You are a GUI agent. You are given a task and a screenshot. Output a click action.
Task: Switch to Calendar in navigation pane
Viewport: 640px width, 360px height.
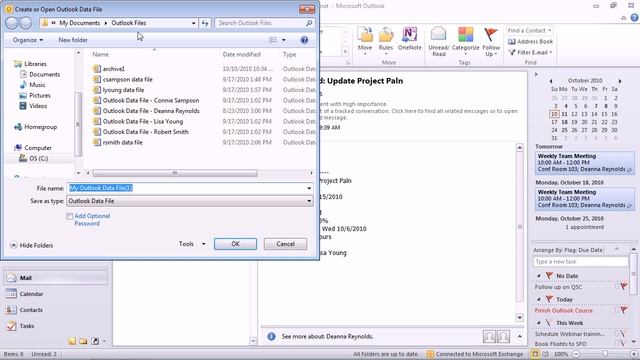click(56, 293)
